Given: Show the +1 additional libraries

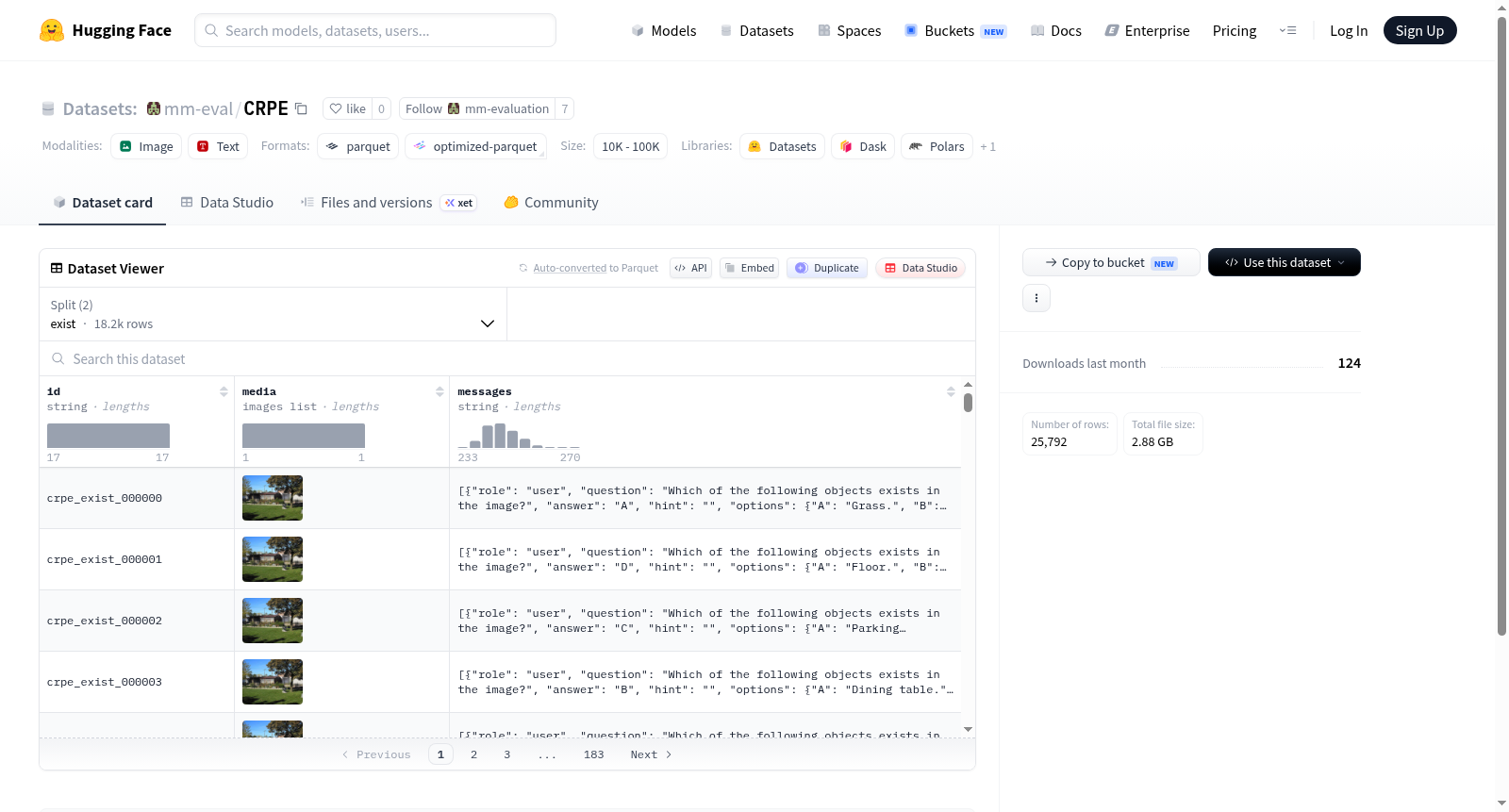Looking at the screenshot, I should [987, 146].
